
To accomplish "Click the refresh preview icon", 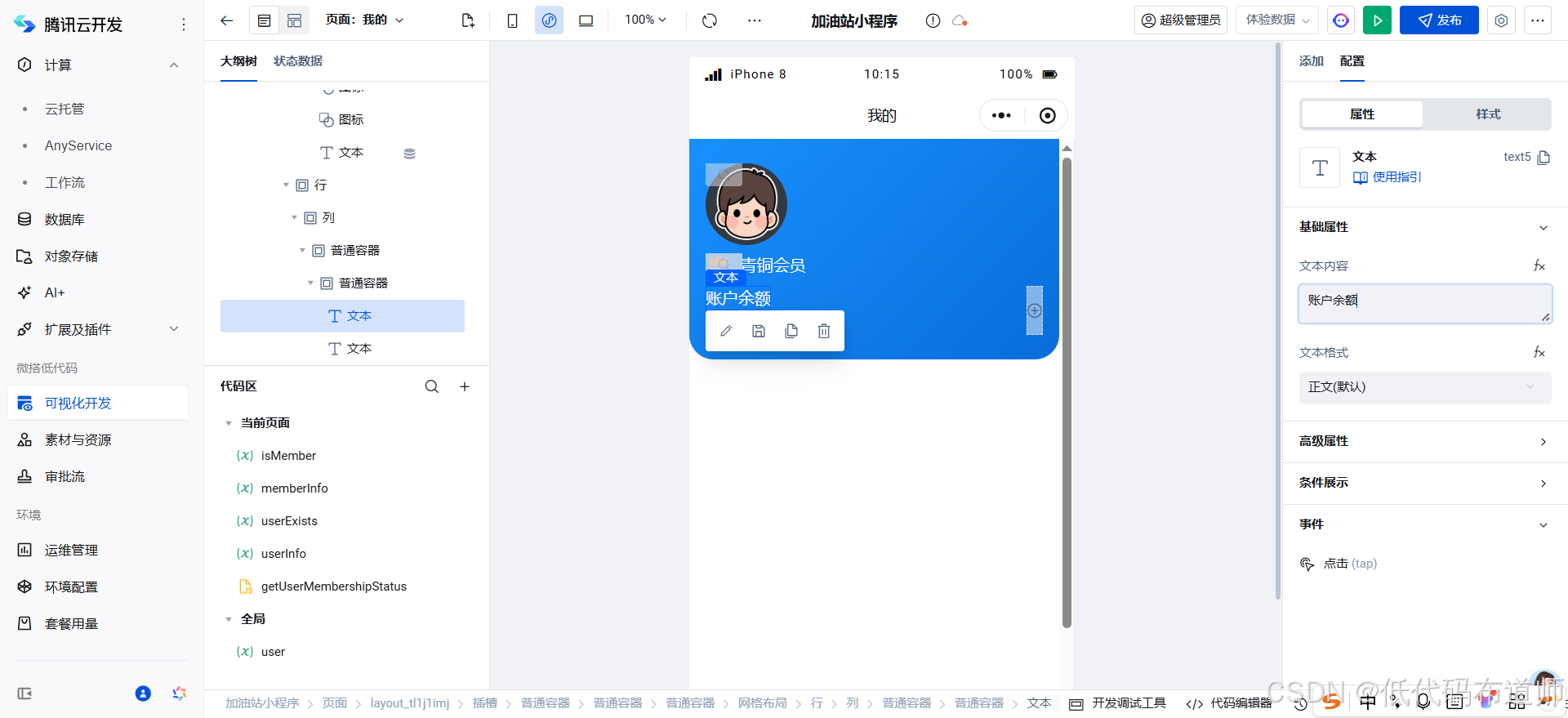I will (x=710, y=20).
